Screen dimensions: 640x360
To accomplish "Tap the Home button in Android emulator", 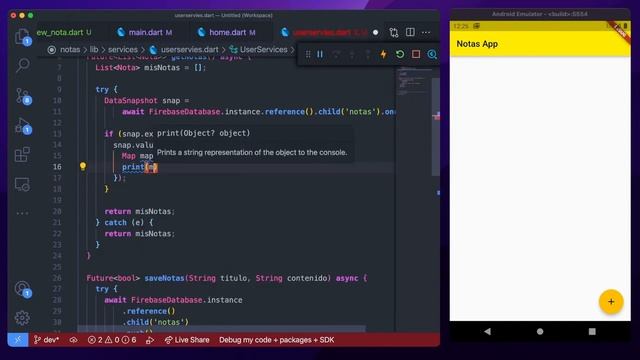I will click(x=540, y=331).
